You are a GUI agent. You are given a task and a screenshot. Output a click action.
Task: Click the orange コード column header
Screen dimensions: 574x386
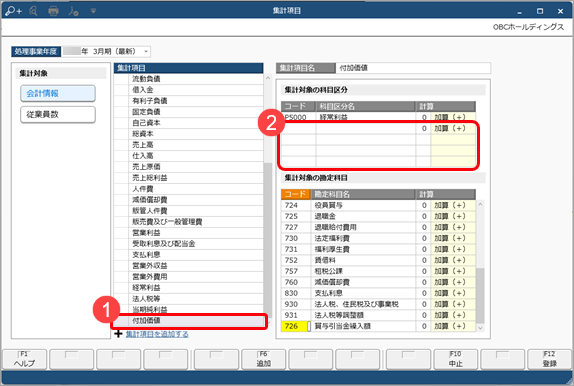click(296, 194)
